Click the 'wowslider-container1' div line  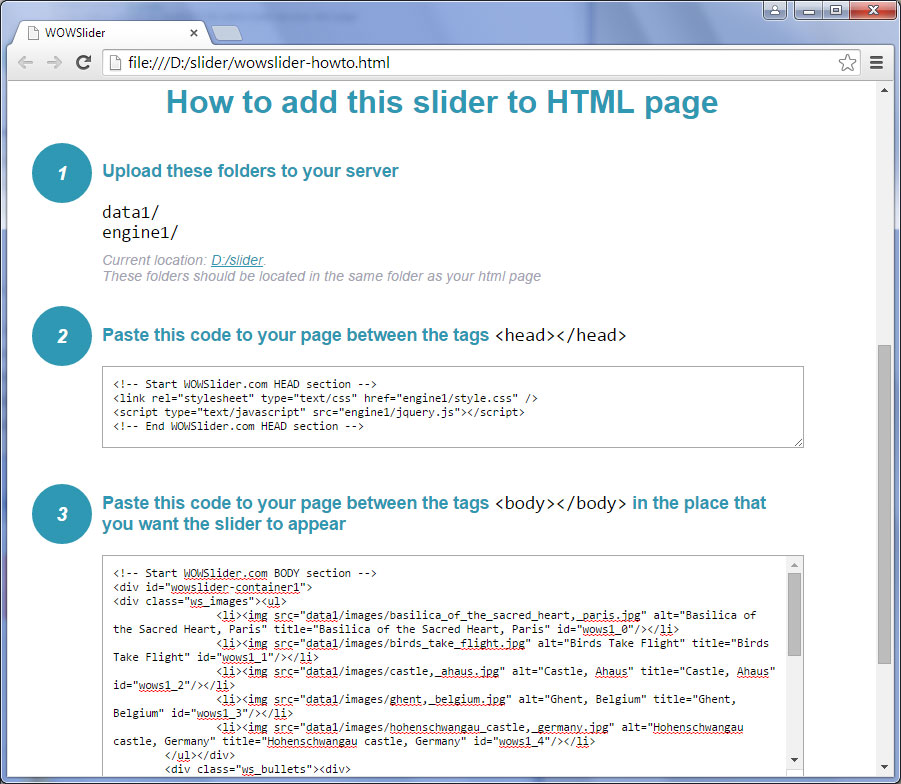click(213, 587)
